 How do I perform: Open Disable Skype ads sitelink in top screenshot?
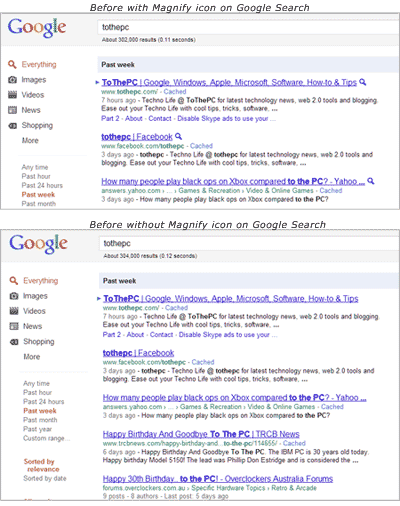pyautogui.click(x=226, y=118)
